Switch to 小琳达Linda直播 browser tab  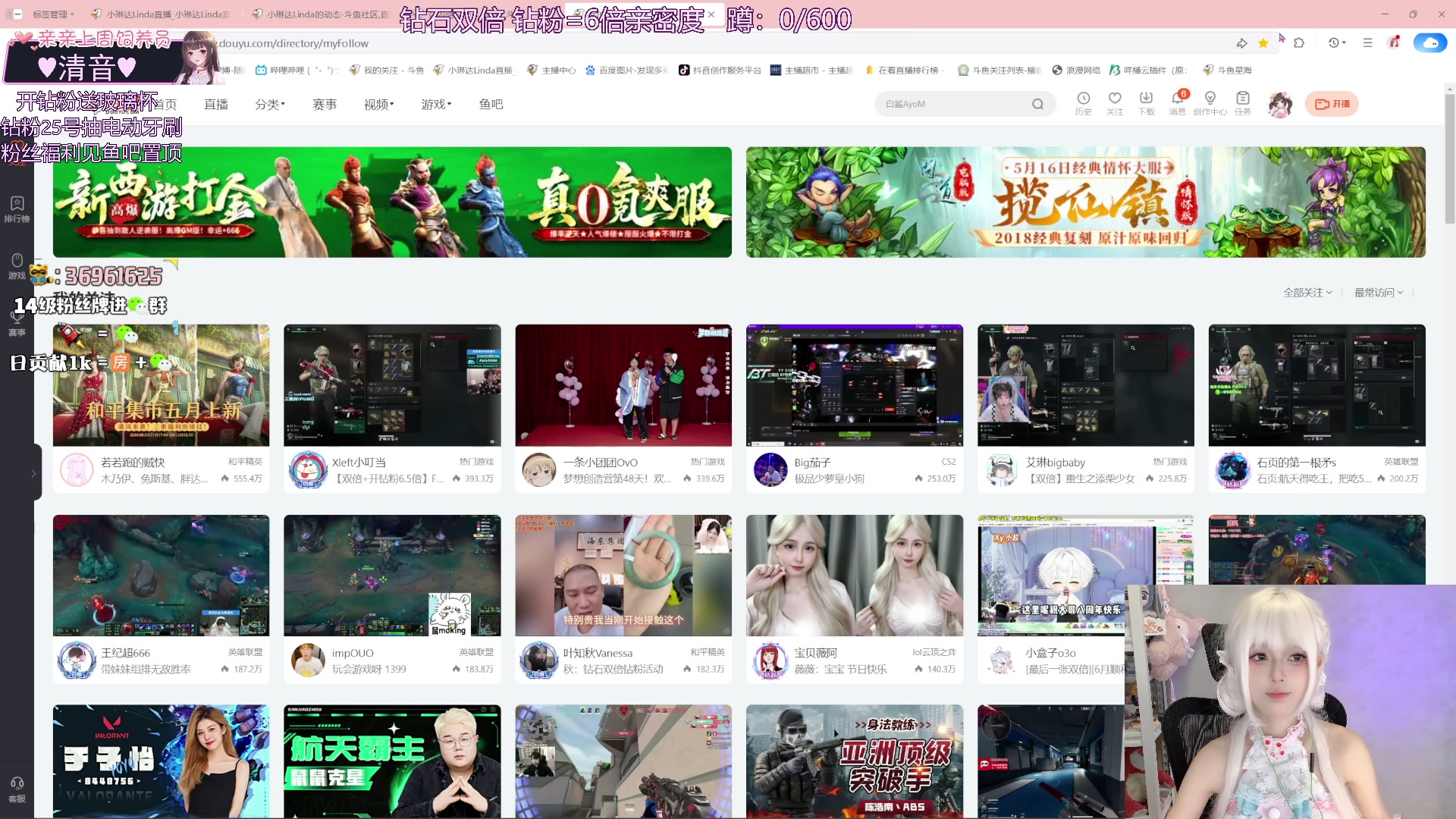point(160,14)
